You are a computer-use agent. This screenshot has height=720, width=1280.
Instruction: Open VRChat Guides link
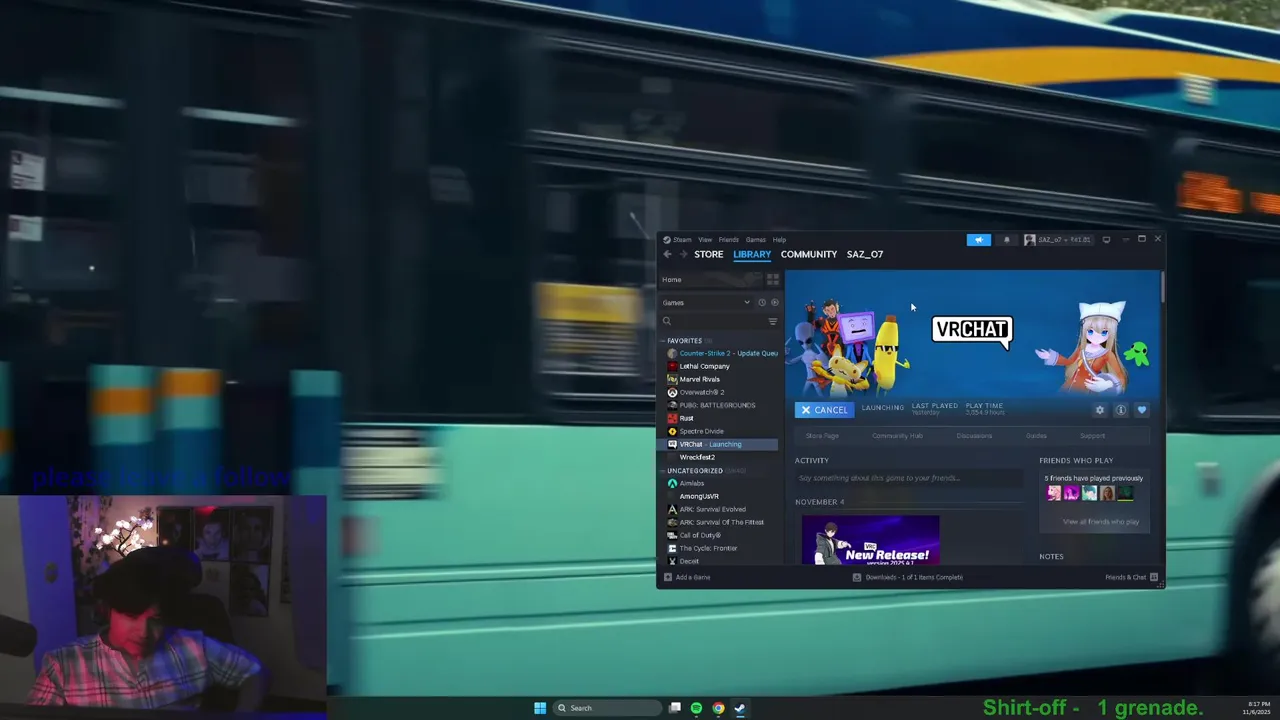click(x=1036, y=436)
